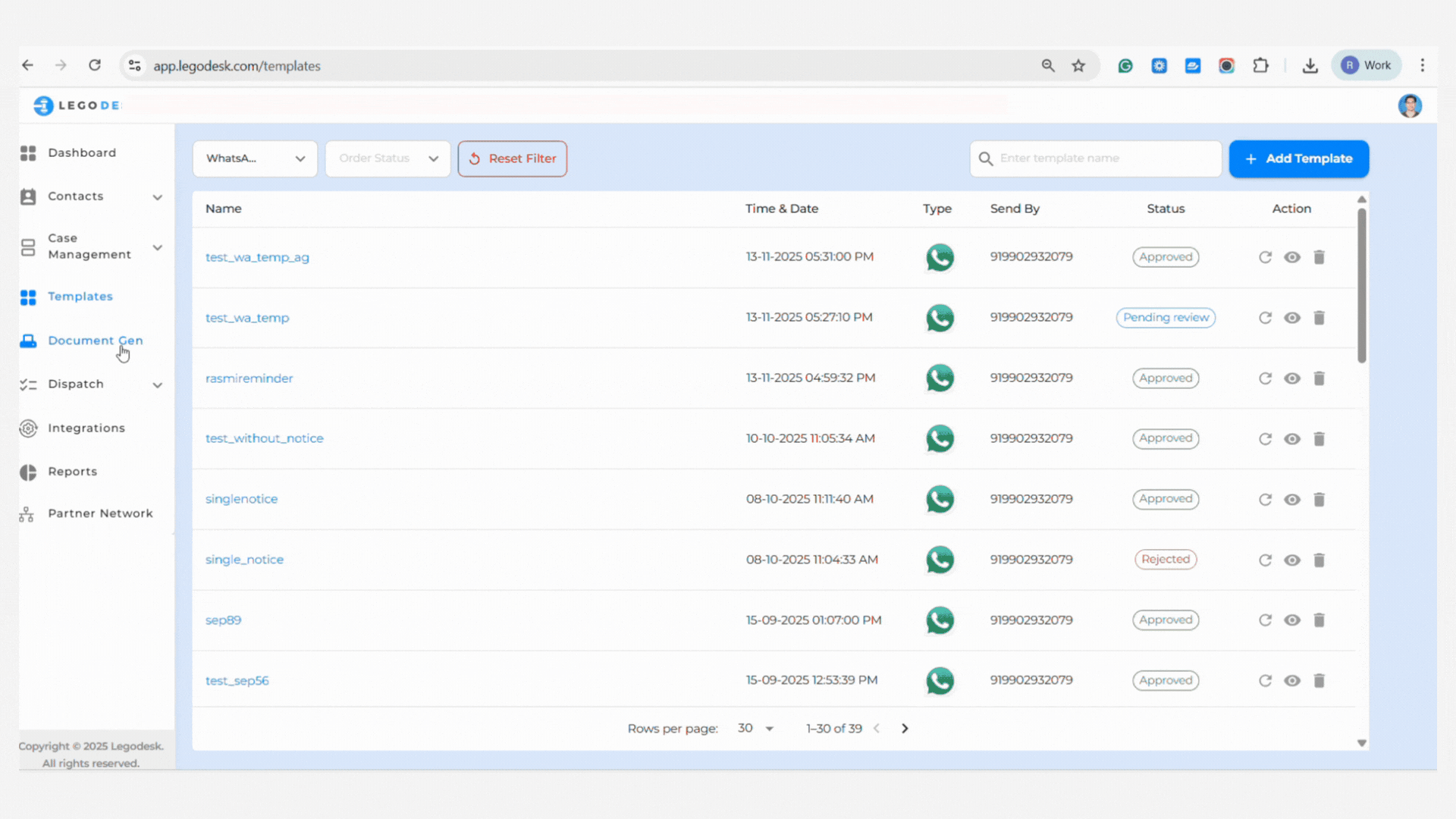Viewport: 1456px width, 819px height.
Task: Delete the single_notice template
Action: click(1319, 560)
